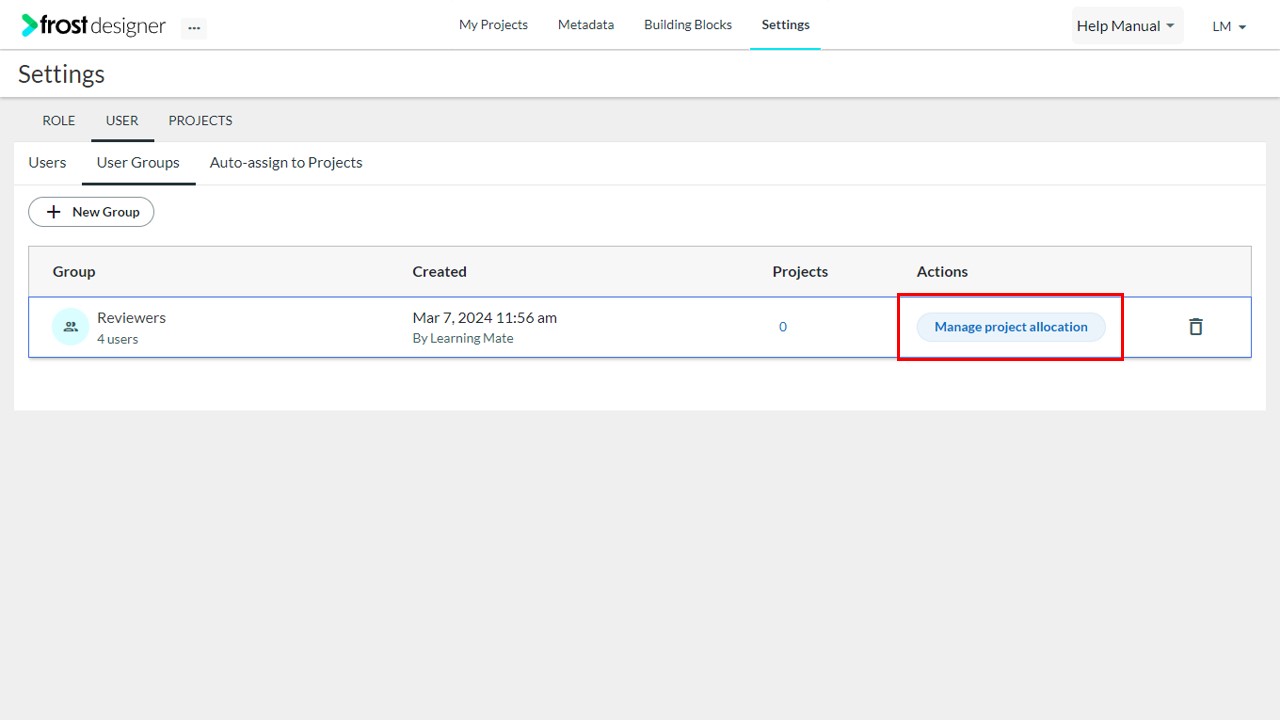Screen dimensions: 1280x720
Task: Select the Settings navigation item
Action: [x=786, y=25]
